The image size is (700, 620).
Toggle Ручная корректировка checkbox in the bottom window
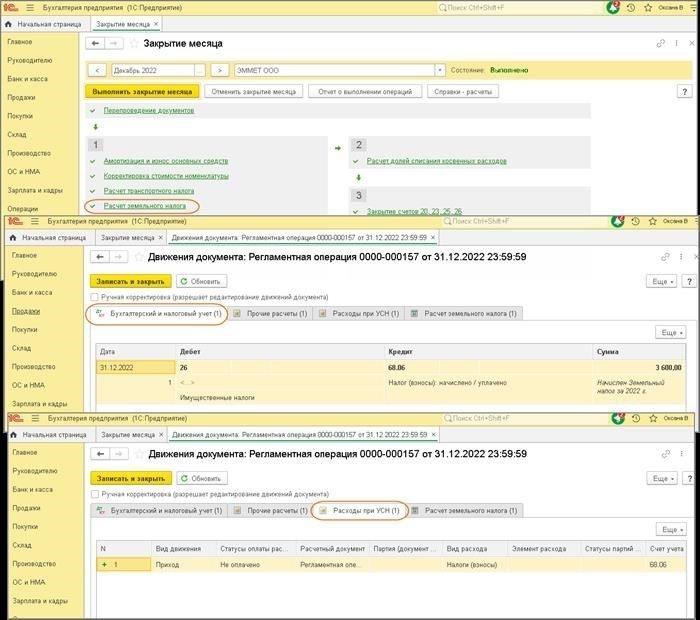95,494
